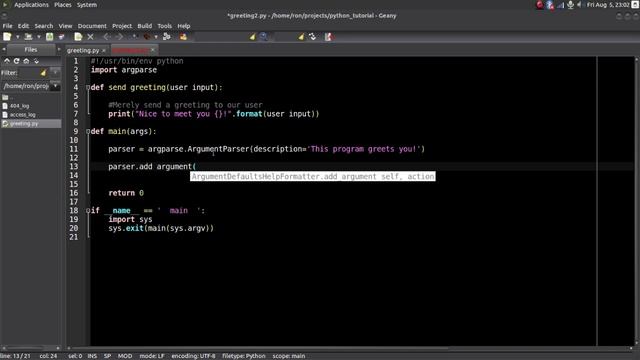
Task: Navigate back with the toolbar arrow
Action: 107,37
